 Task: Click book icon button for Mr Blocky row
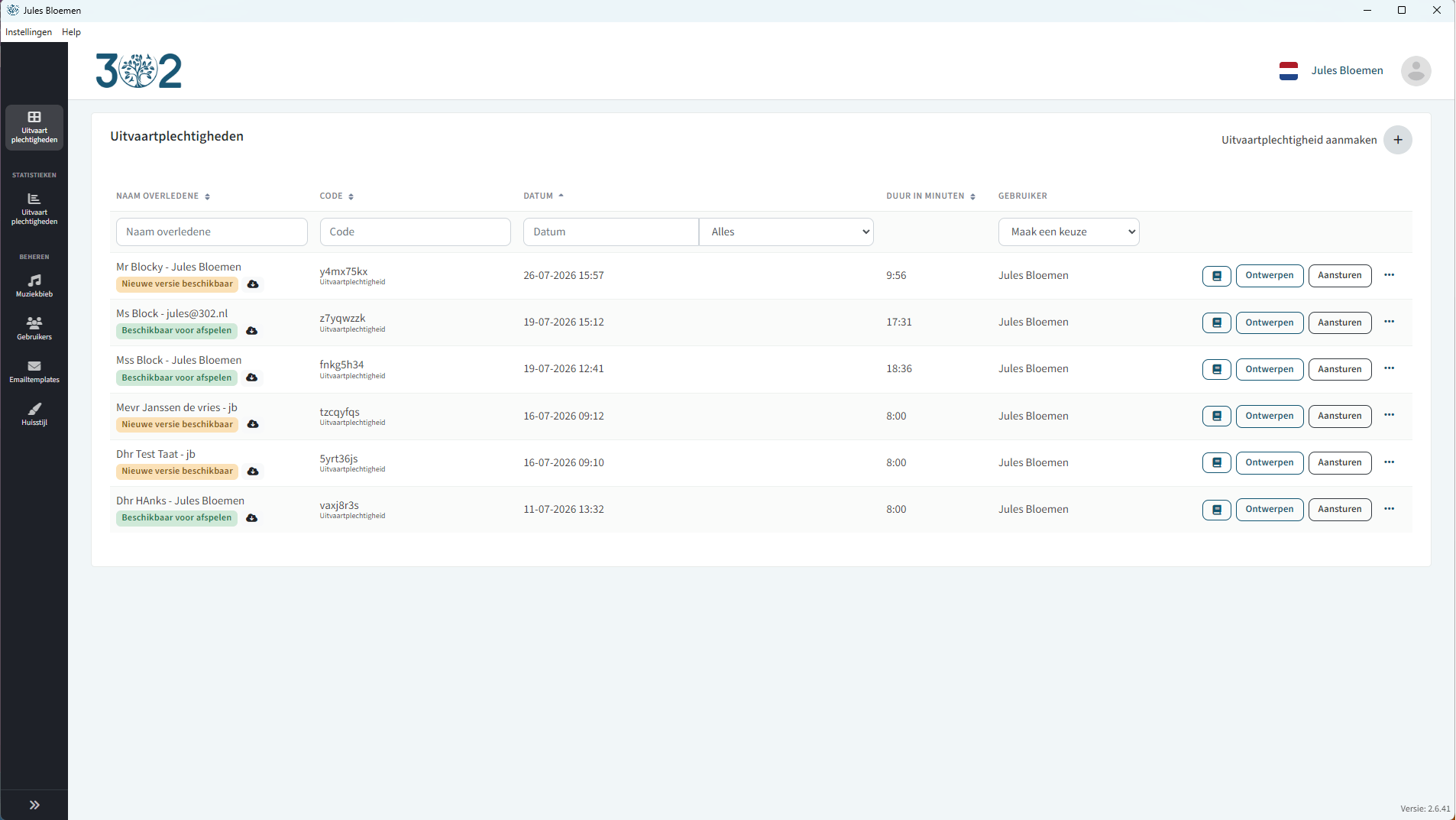point(1217,276)
